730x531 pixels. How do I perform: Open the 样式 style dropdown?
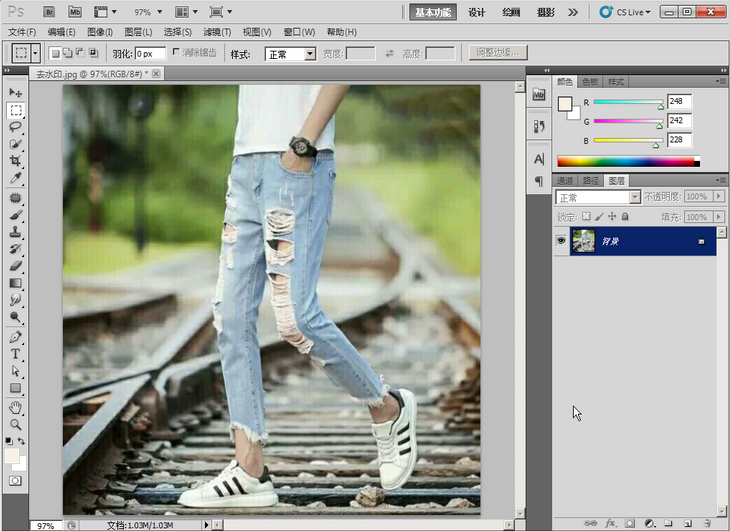(x=290, y=54)
